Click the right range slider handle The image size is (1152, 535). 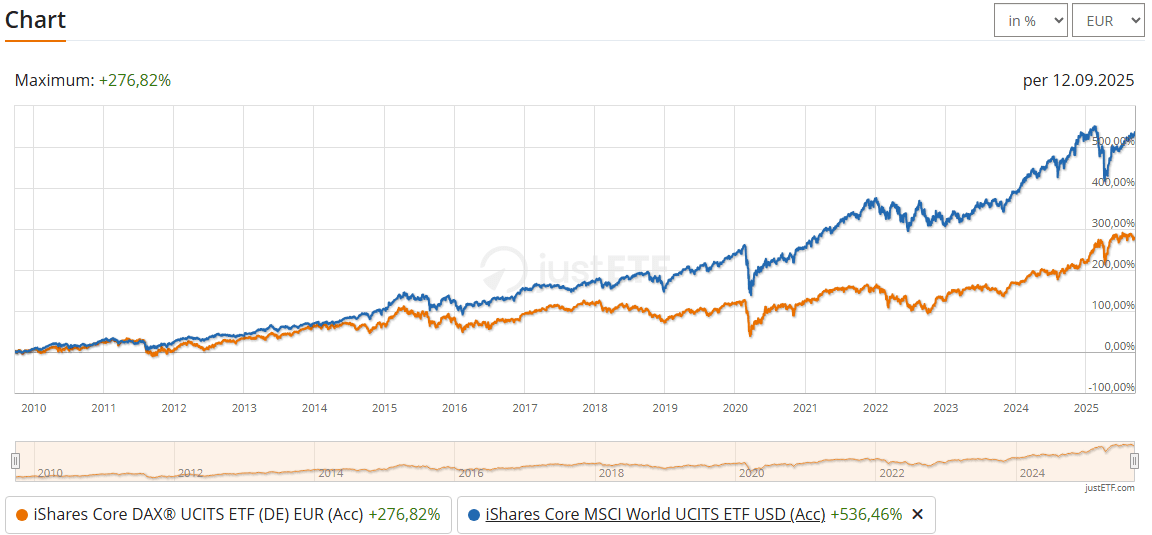(1134, 461)
